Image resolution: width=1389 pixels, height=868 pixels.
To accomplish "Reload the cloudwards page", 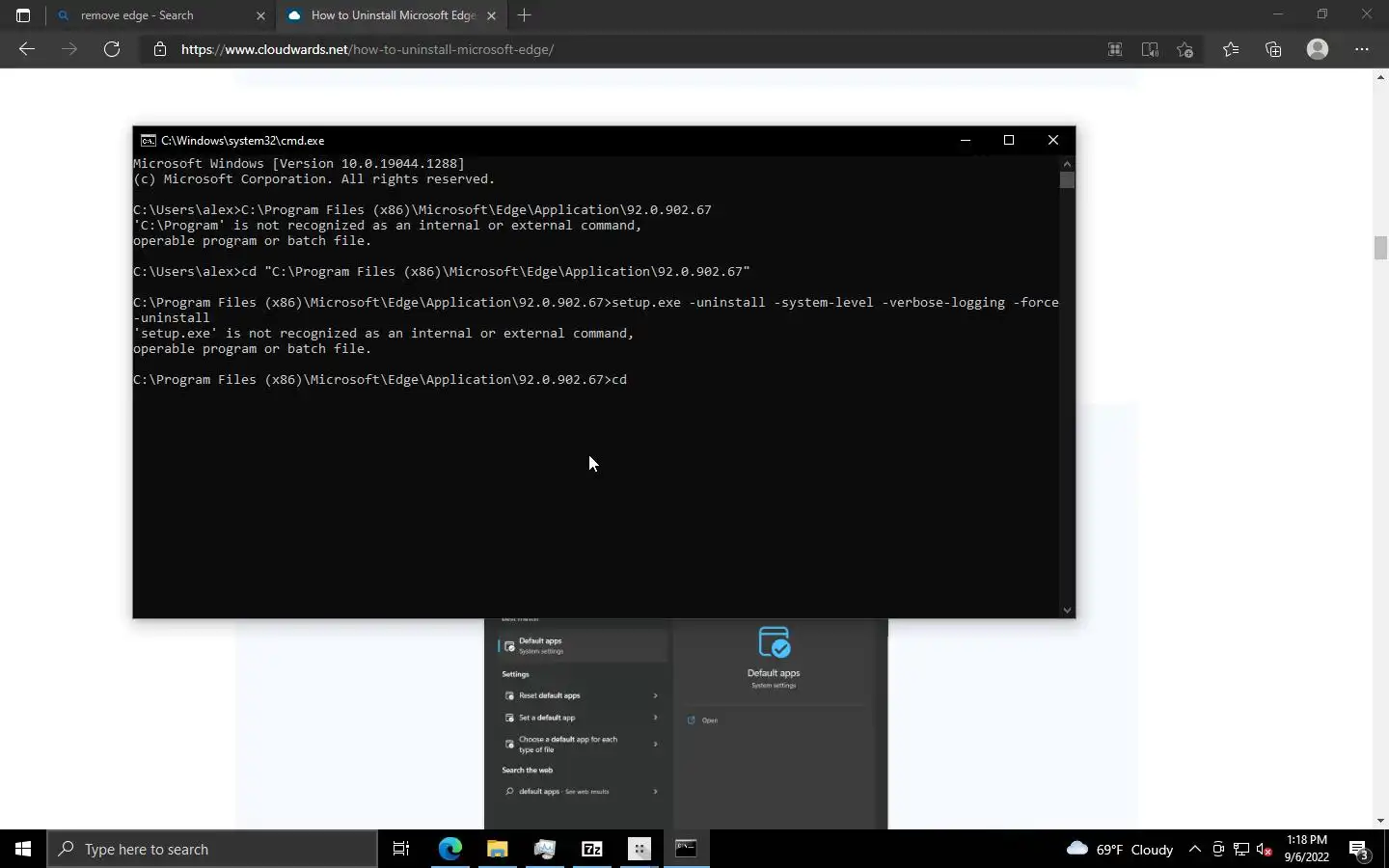I will pos(112,49).
